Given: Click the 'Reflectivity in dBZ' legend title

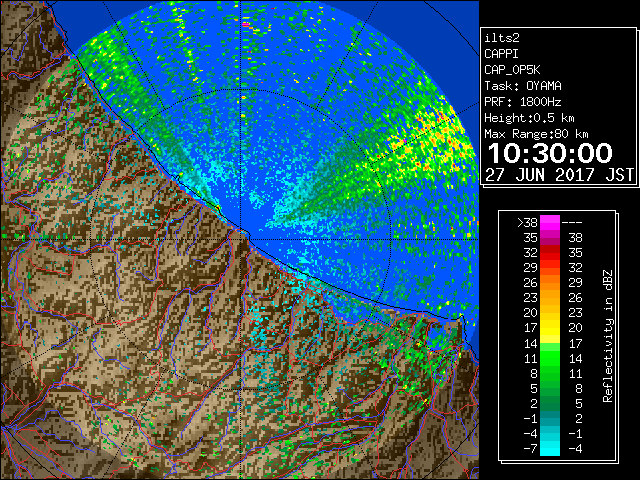Looking at the screenshot, I should pos(607,336).
